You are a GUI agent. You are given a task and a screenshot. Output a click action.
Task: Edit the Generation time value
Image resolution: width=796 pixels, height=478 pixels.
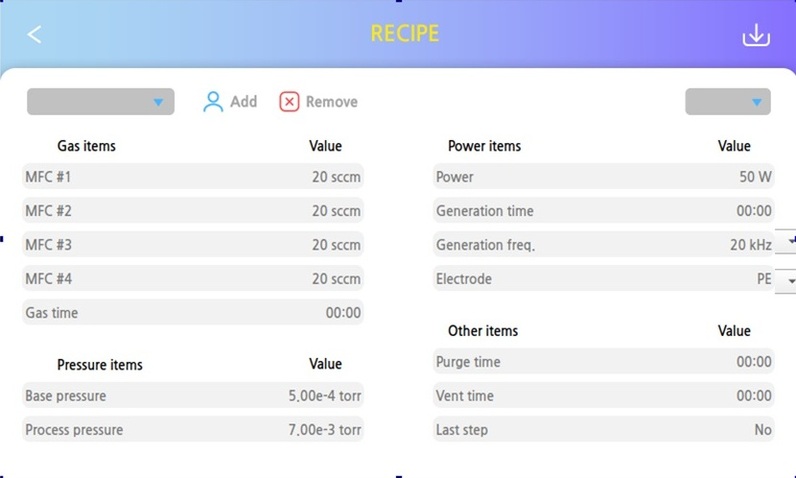point(754,211)
